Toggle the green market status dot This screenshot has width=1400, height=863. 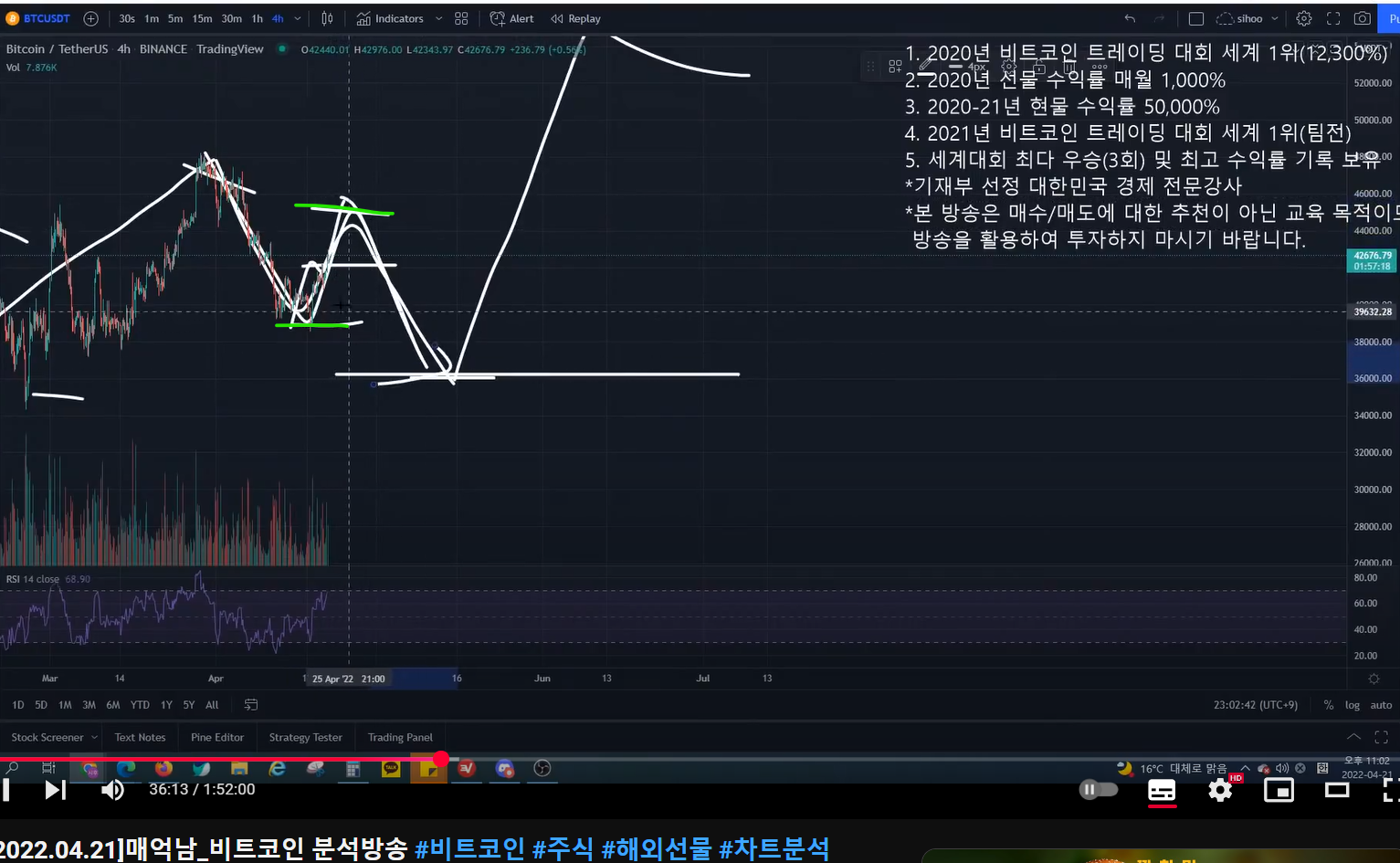[x=282, y=48]
